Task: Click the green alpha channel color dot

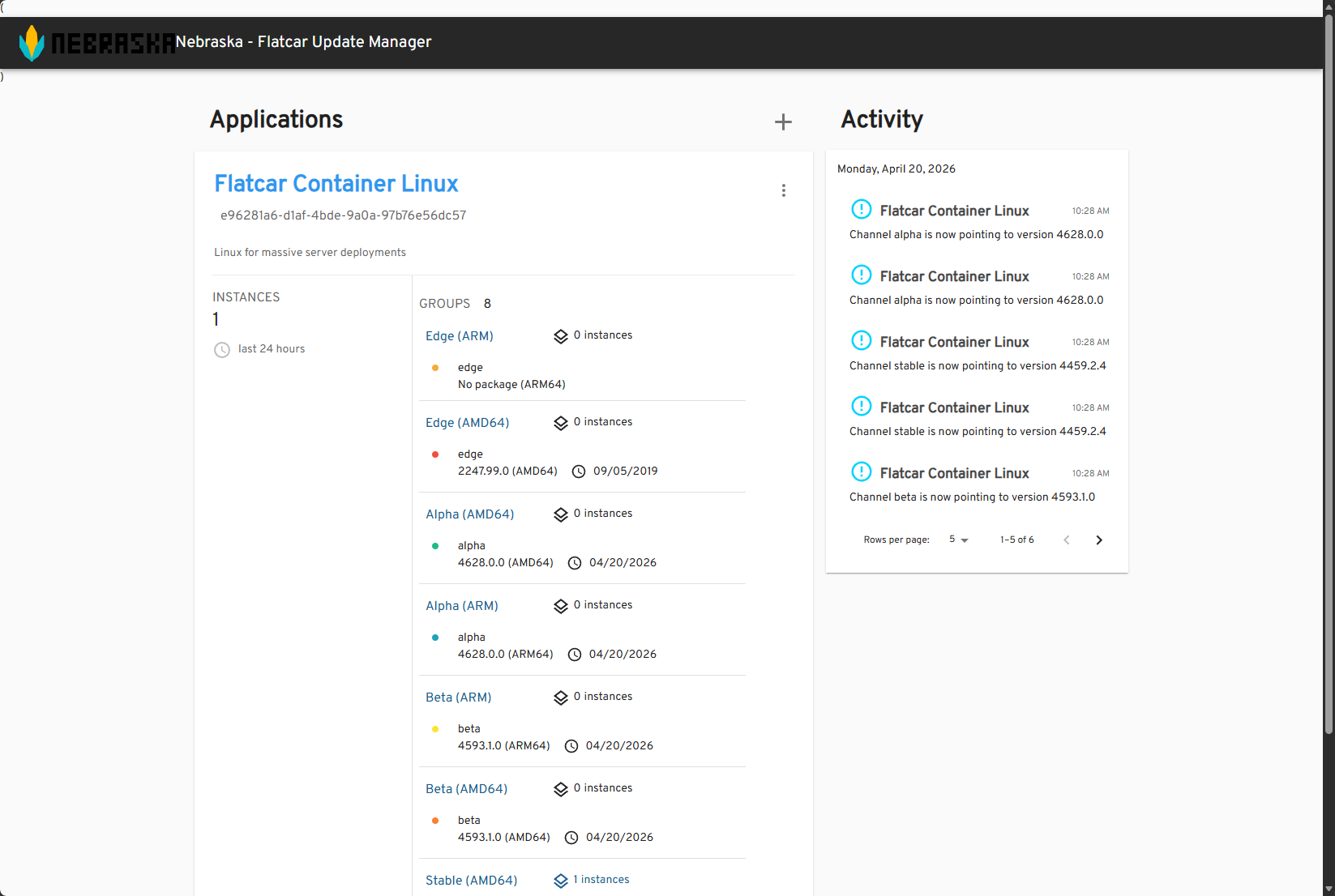Action: click(x=435, y=546)
